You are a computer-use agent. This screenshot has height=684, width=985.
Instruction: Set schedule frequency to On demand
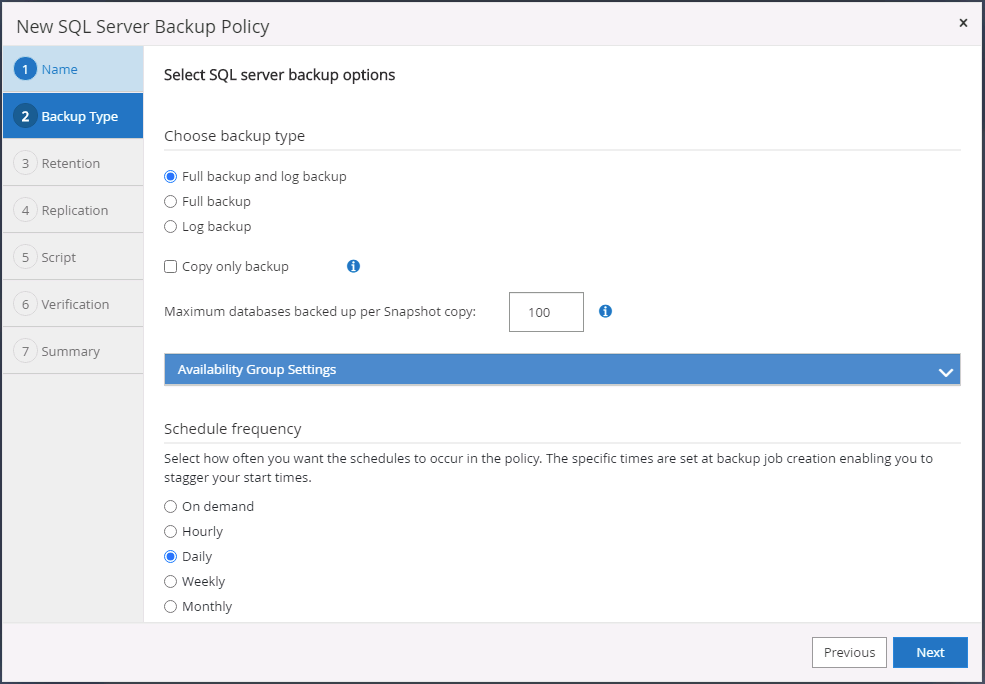pos(171,507)
